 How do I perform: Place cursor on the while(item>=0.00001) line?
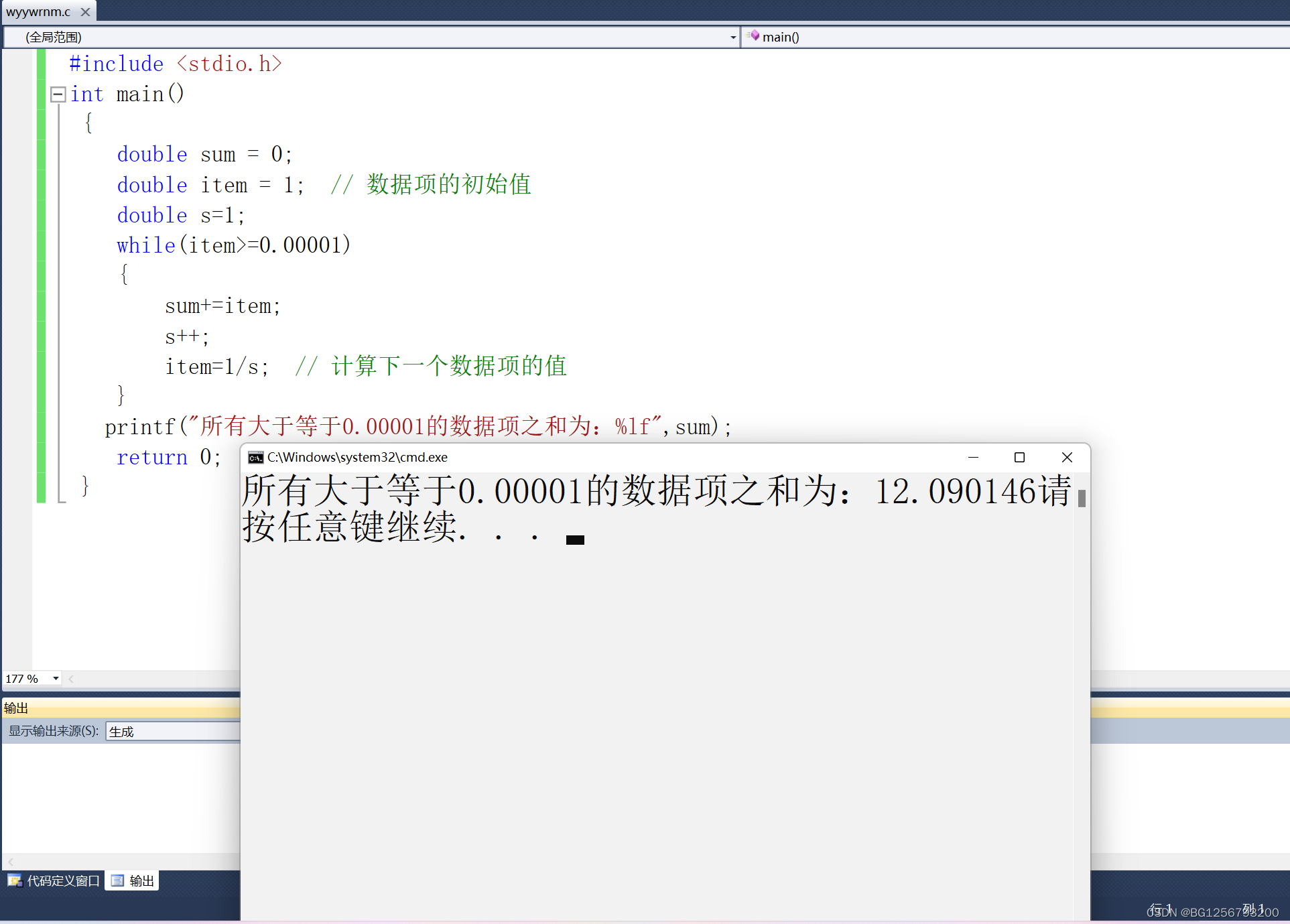point(233,246)
